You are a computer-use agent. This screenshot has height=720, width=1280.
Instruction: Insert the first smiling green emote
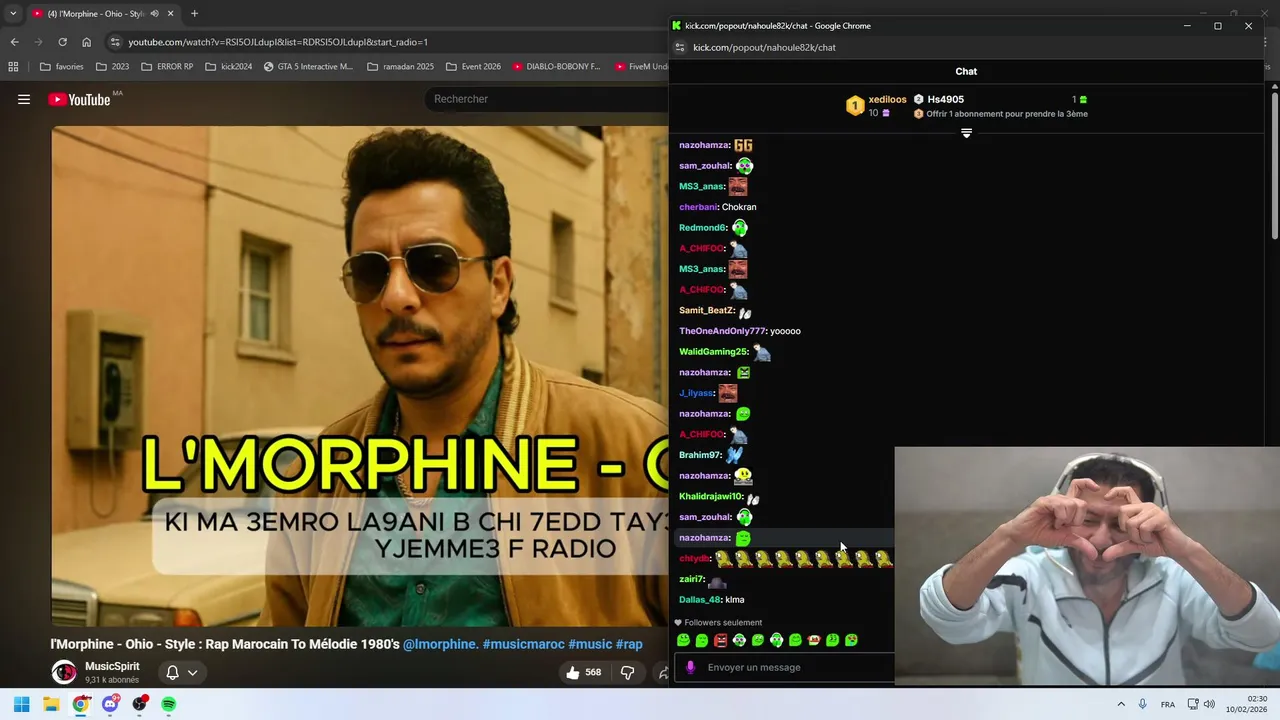683,640
